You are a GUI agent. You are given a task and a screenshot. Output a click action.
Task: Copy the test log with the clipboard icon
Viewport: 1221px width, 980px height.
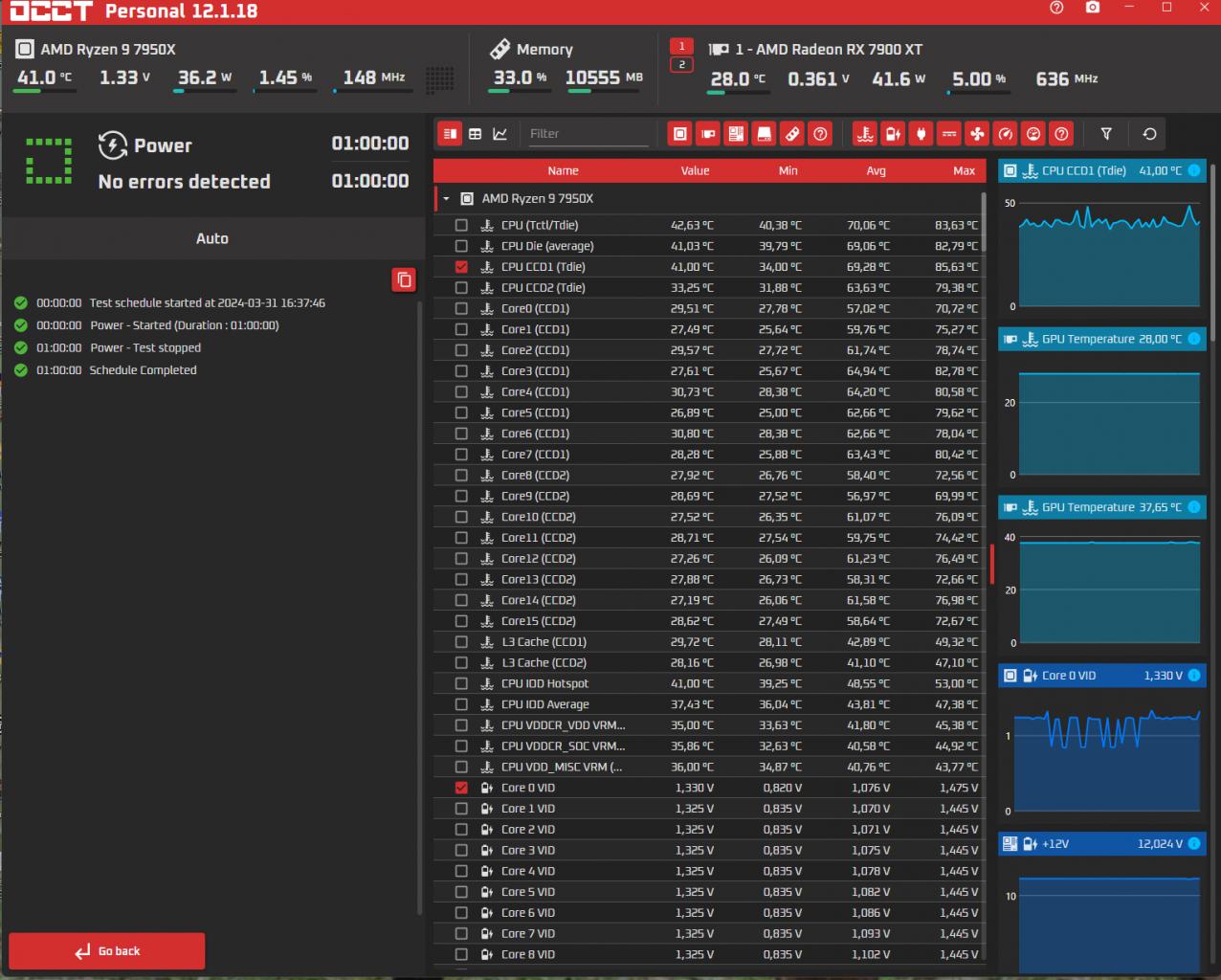point(404,279)
